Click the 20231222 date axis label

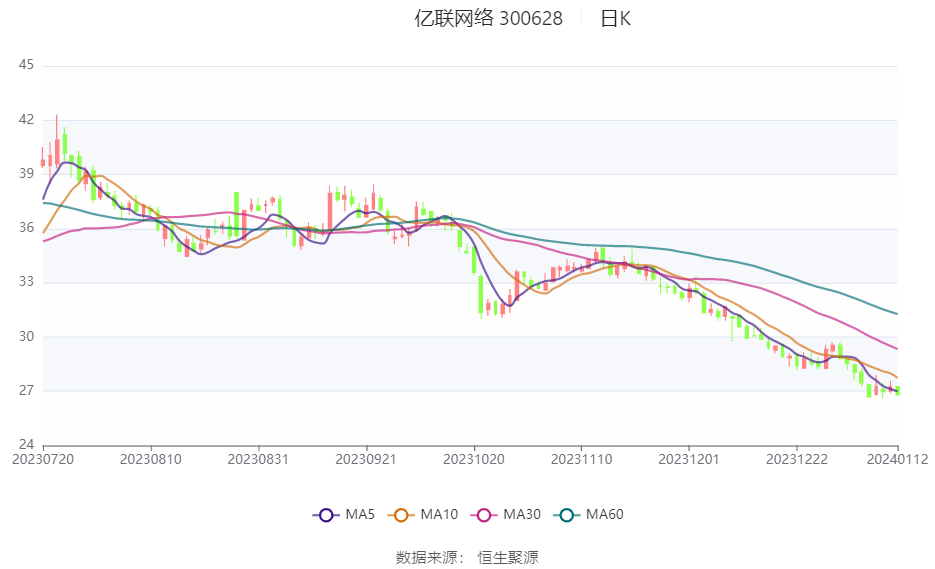(x=797, y=459)
